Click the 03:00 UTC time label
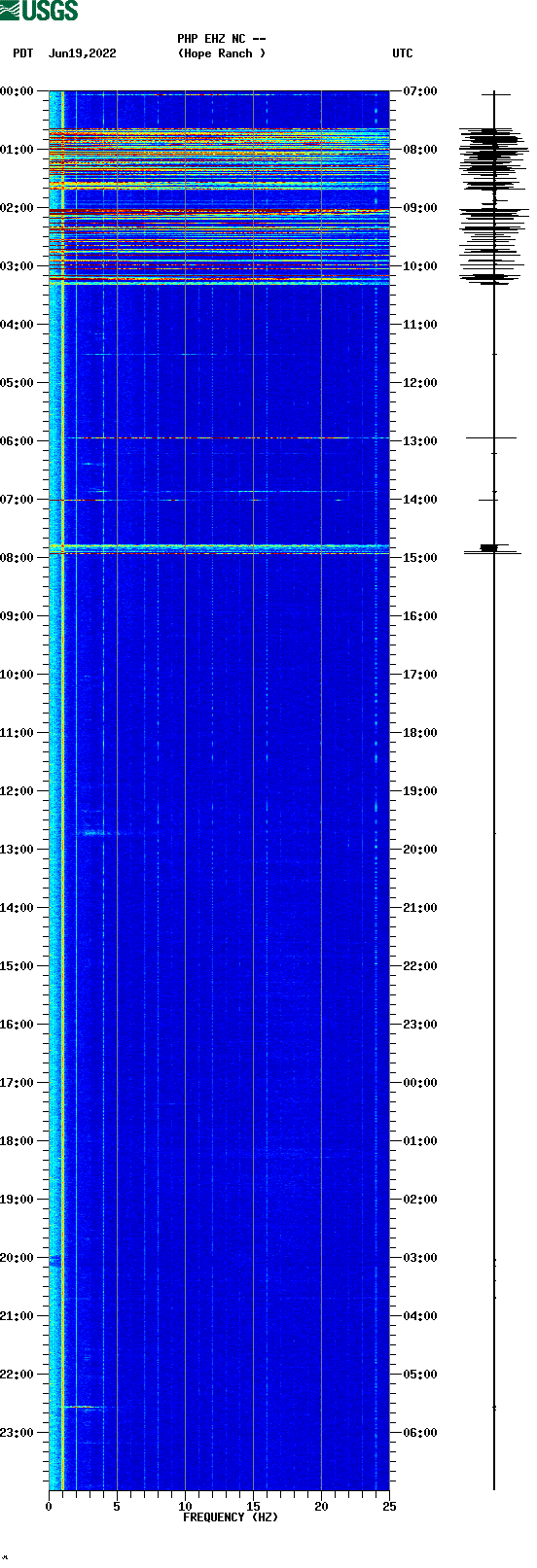The width and height of the screenshot is (537, 1568). pyautogui.click(x=420, y=1258)
